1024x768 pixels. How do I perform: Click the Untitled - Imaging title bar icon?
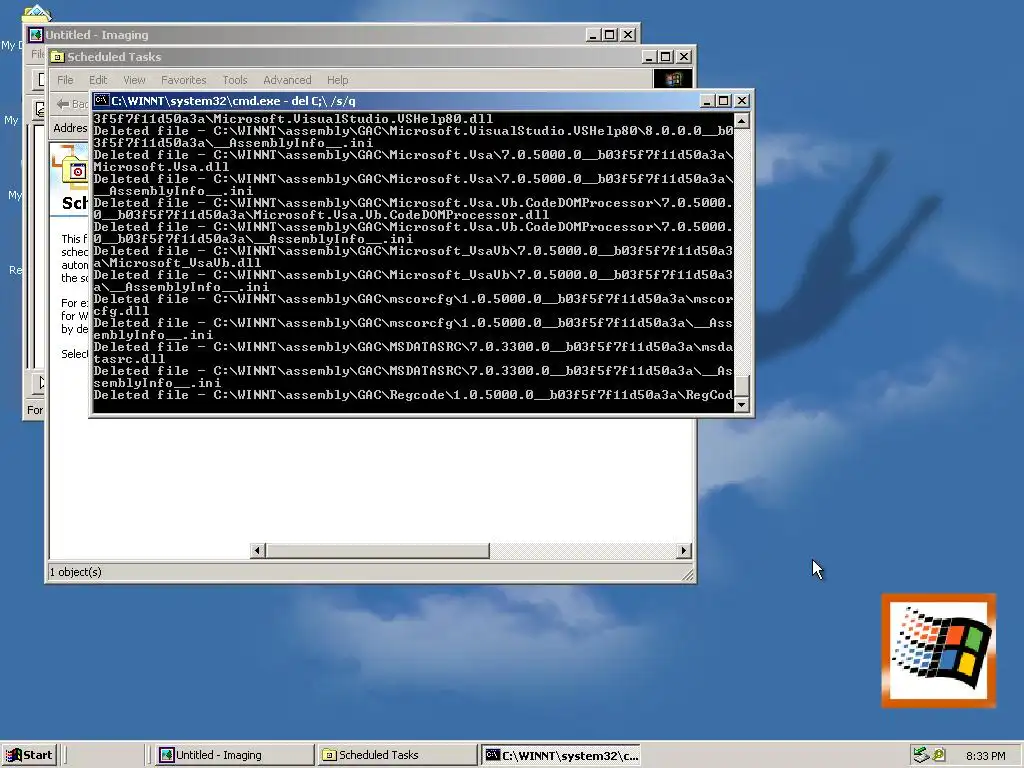tap(36, 35)
